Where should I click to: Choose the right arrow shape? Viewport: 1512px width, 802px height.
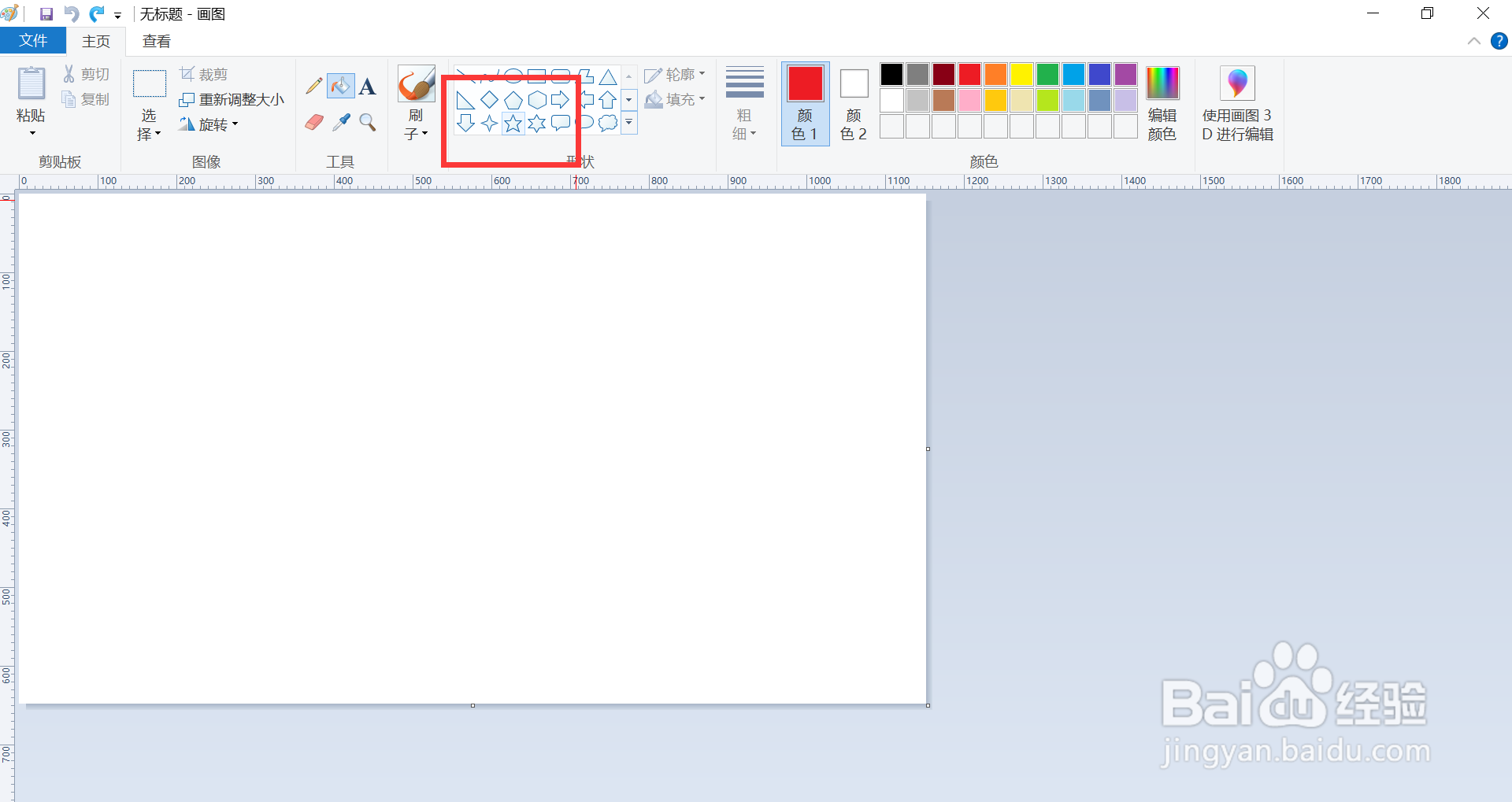(x=560, y=100)
